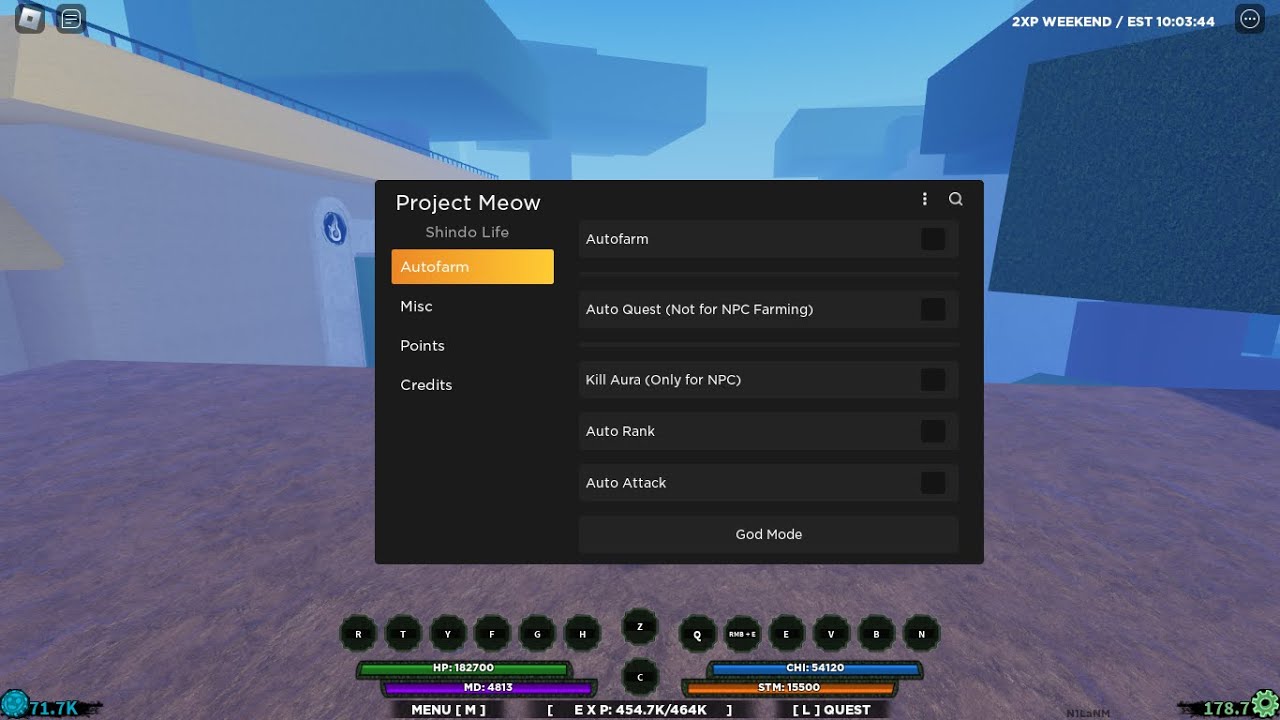Screen dimensions: 1280x720
Task: Open the green gear icon bottom right
Action: click(x=1265, y=703)
